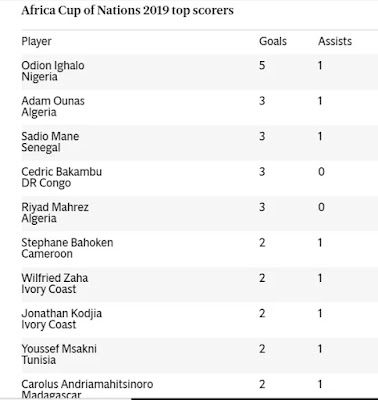378x400 pixels.
Task: Select Adam Ounas player name
Action: 53,101
